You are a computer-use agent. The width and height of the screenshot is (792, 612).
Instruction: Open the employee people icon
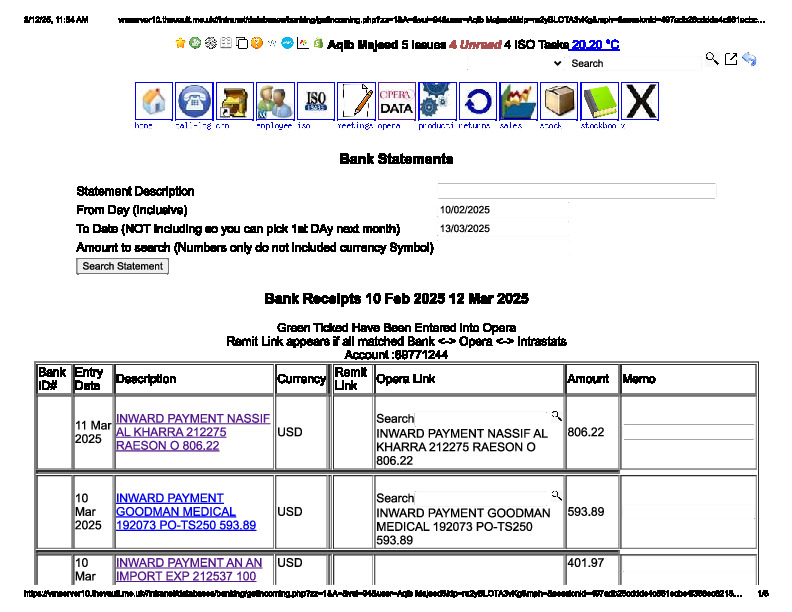click(275, 102)
